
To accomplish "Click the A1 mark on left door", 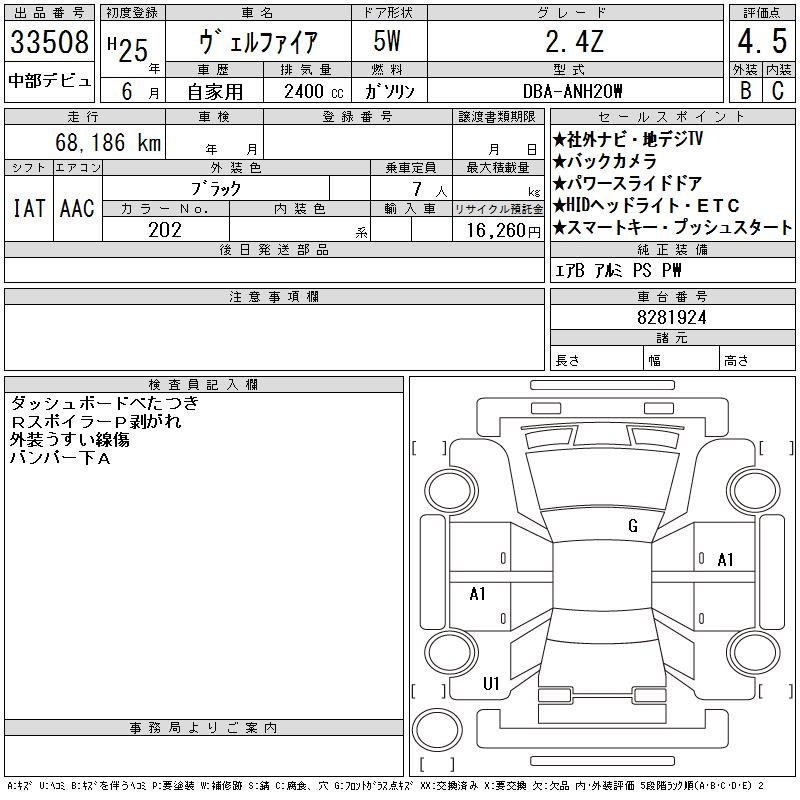I will click(478, 594).
